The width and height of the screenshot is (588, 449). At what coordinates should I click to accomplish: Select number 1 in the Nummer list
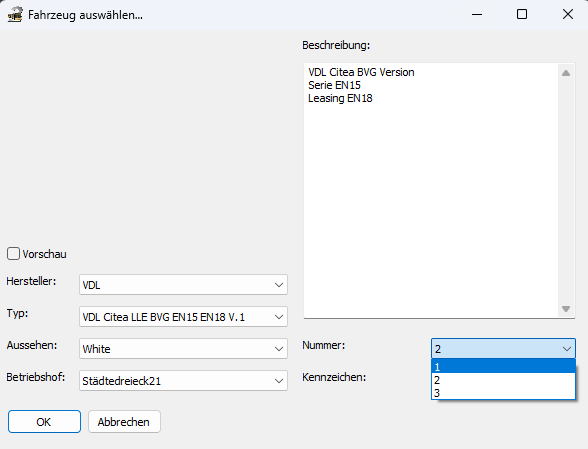point(503,366)
